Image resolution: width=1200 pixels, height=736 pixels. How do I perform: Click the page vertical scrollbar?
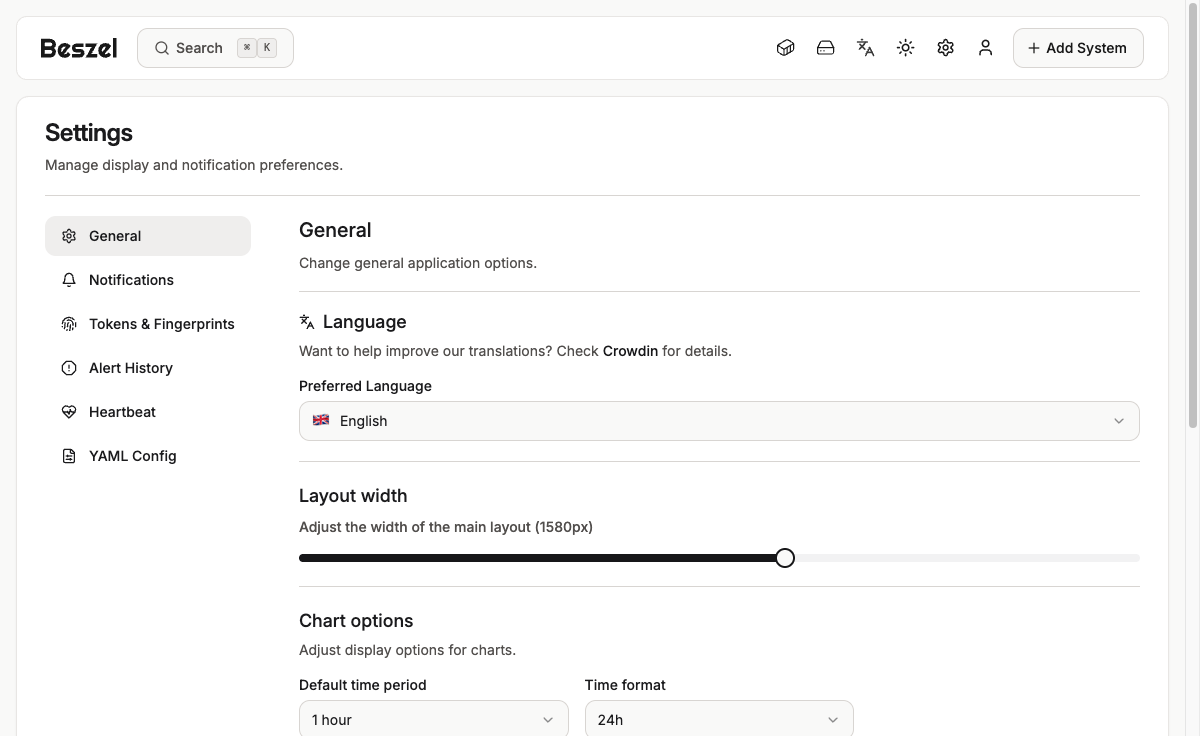(x=1193, y=215)
